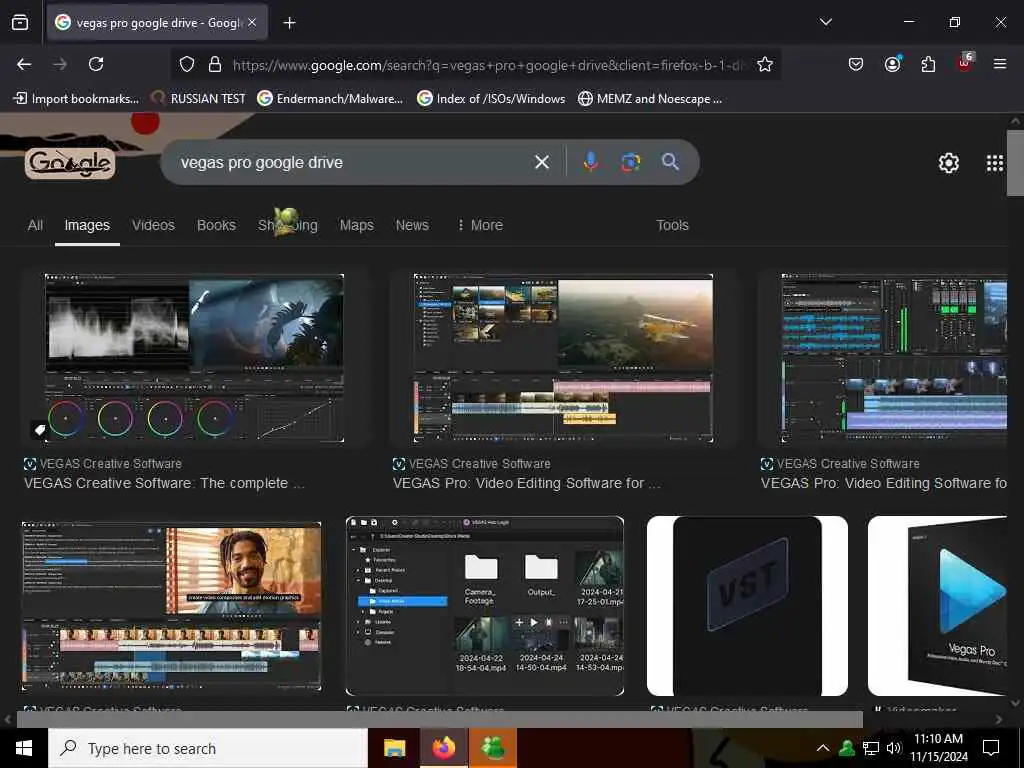The height and width of the screenshot is (768, 1024).
Task: Switch to the Shopping tab
Action: [287, 225]
